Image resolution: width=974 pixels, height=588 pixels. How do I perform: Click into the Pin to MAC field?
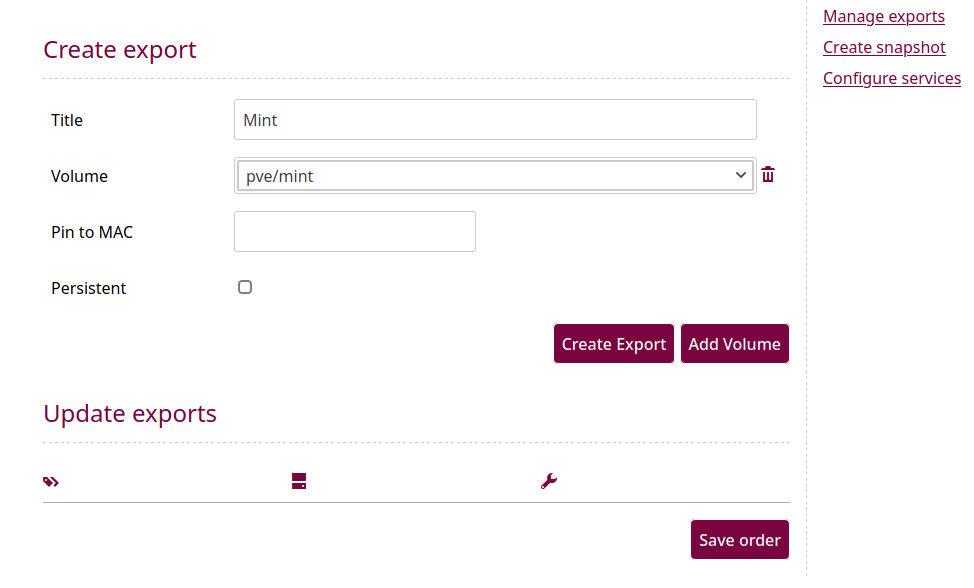[x=355, y=232]
